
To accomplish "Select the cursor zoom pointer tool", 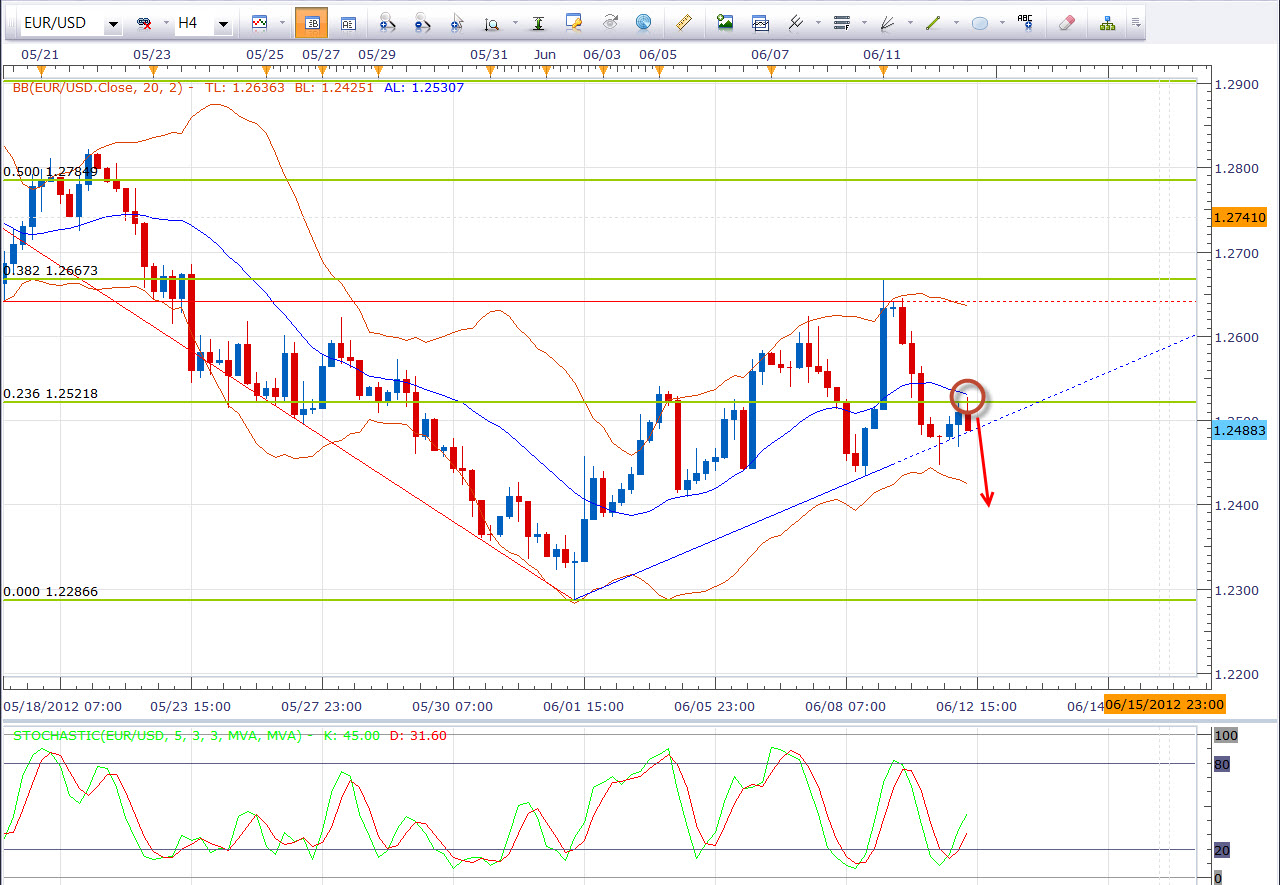I will pos(457,22).
